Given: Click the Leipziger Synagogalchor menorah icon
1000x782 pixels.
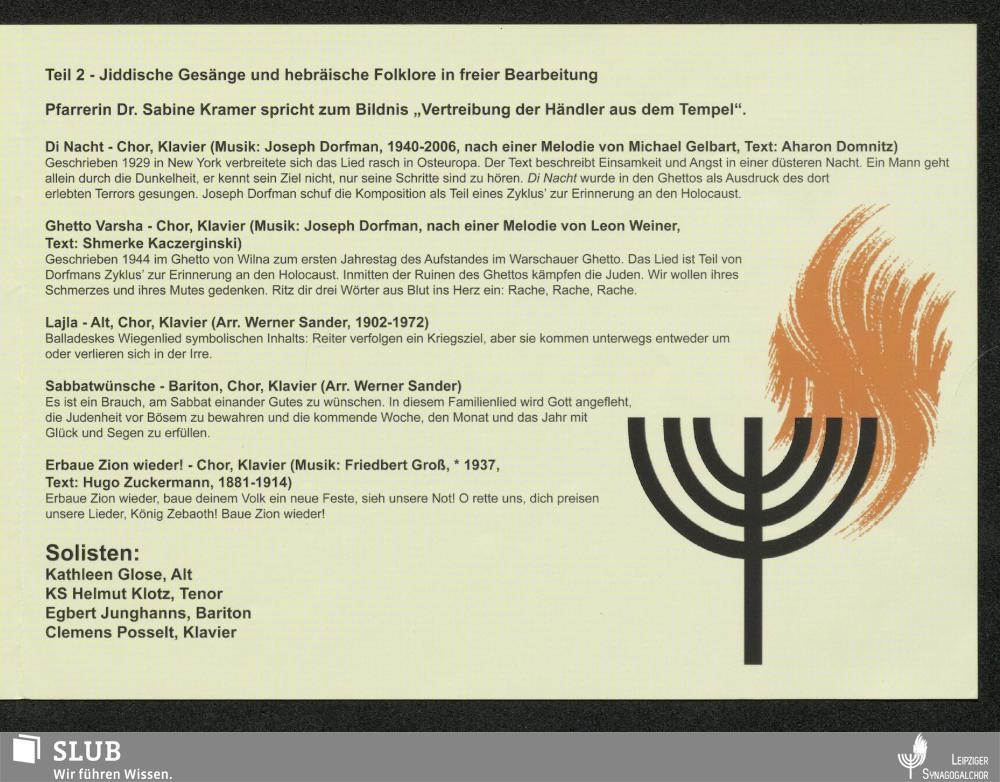Looking at the screenshot, I should pyautogui.click(x=912, y=756).
